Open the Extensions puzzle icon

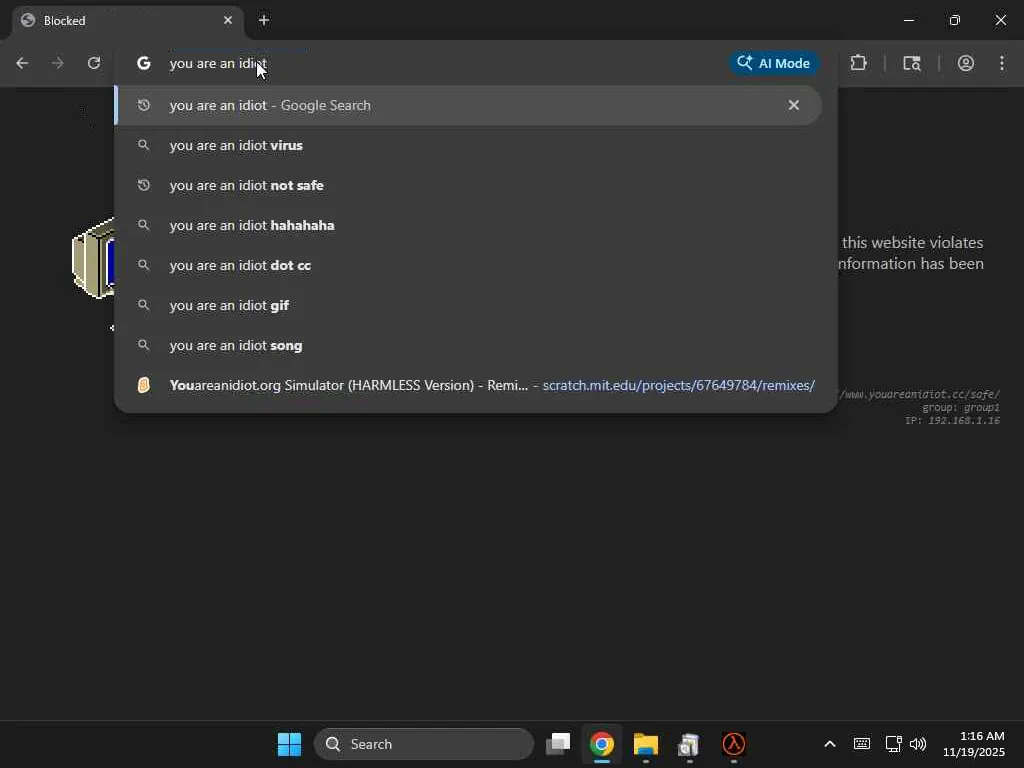coord(859,63)
